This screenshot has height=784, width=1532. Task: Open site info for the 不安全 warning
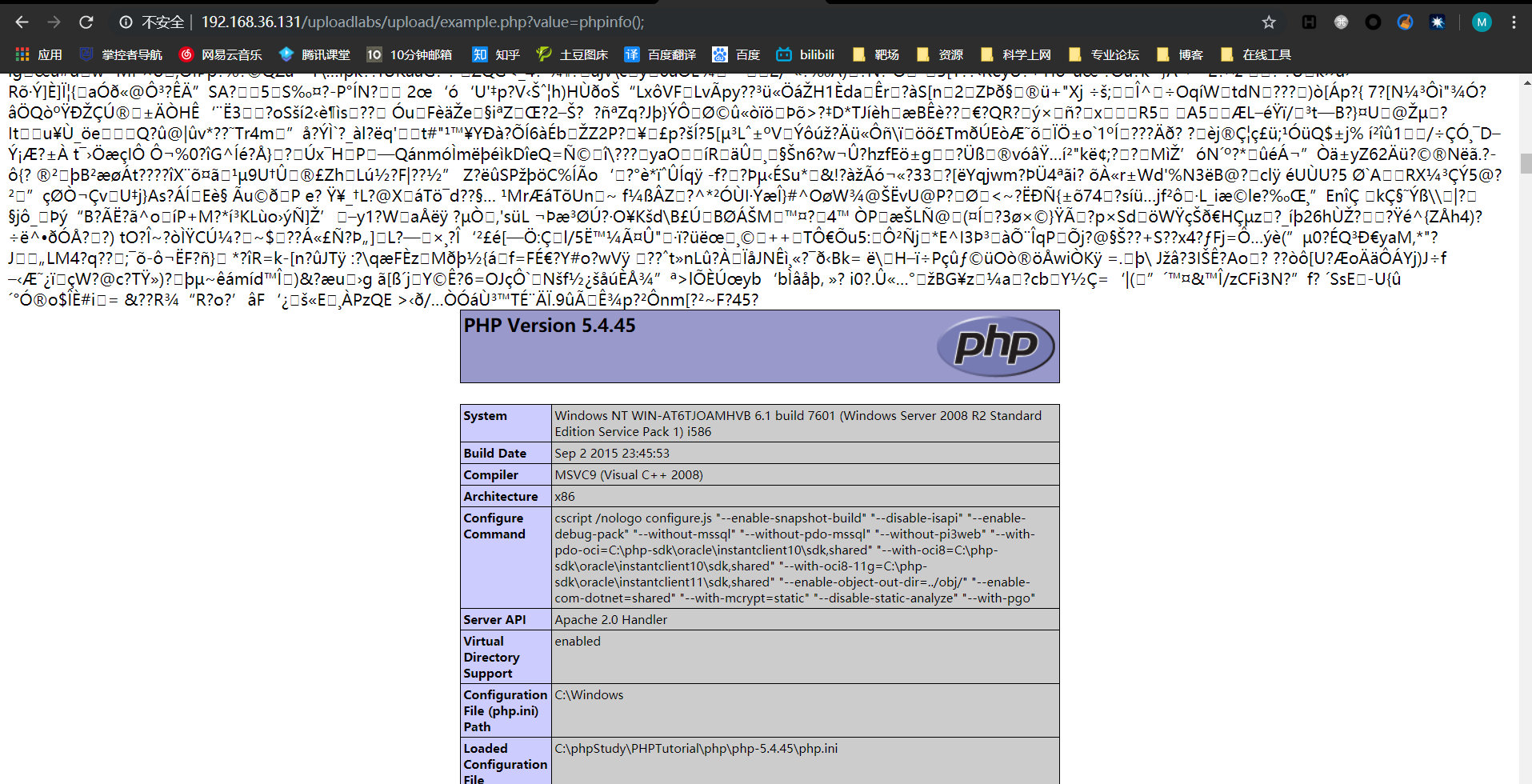(152, 22)
